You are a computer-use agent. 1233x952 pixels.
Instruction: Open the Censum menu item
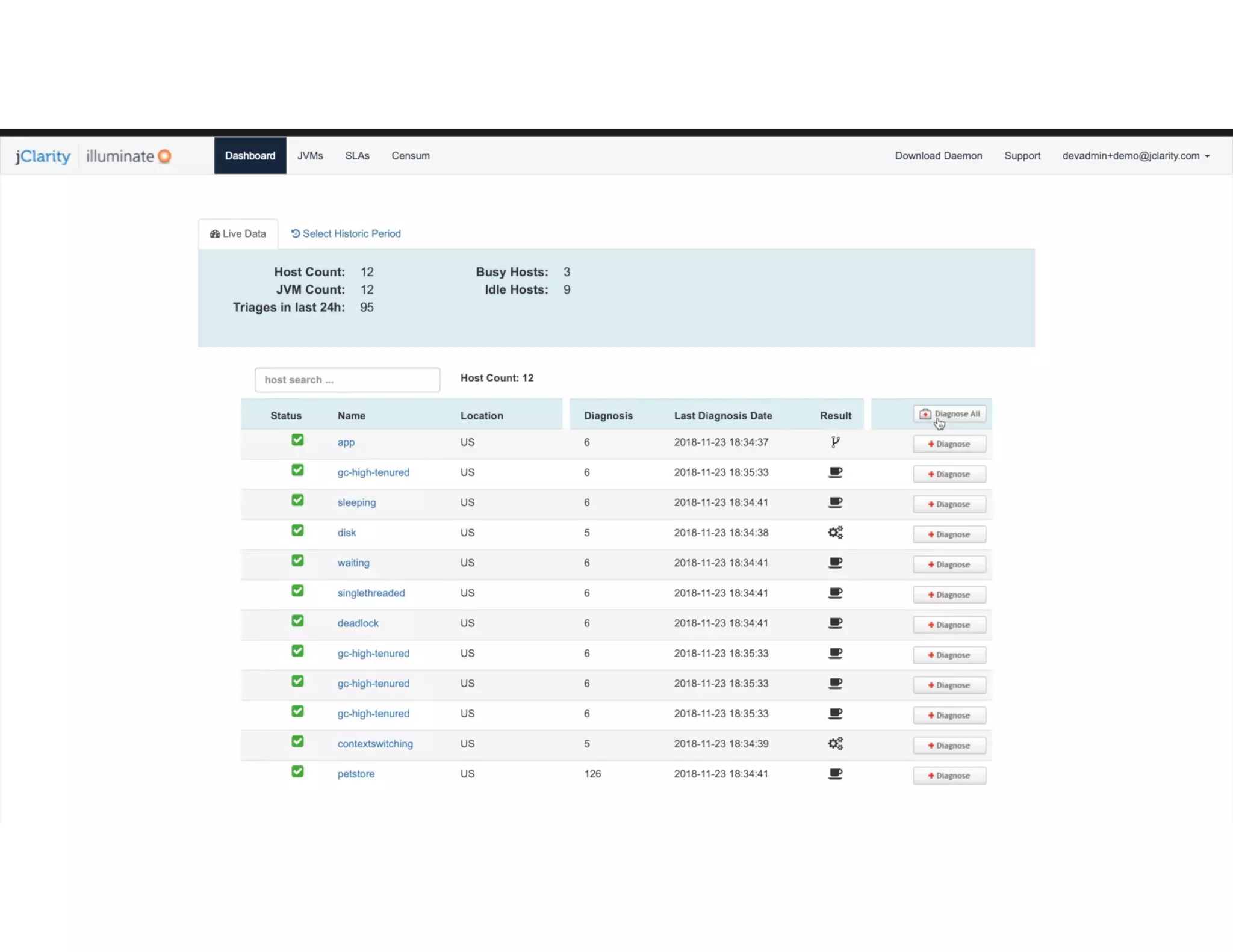tap(411, 156)
